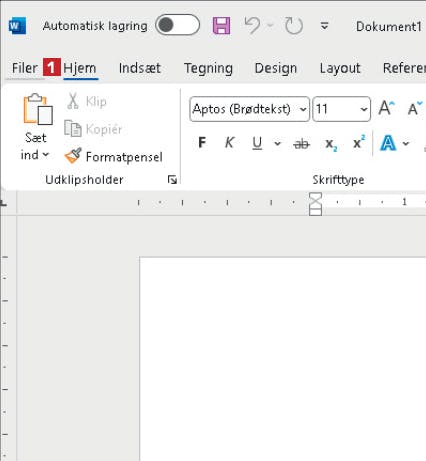Click the Redo icon

pos(294,26)
